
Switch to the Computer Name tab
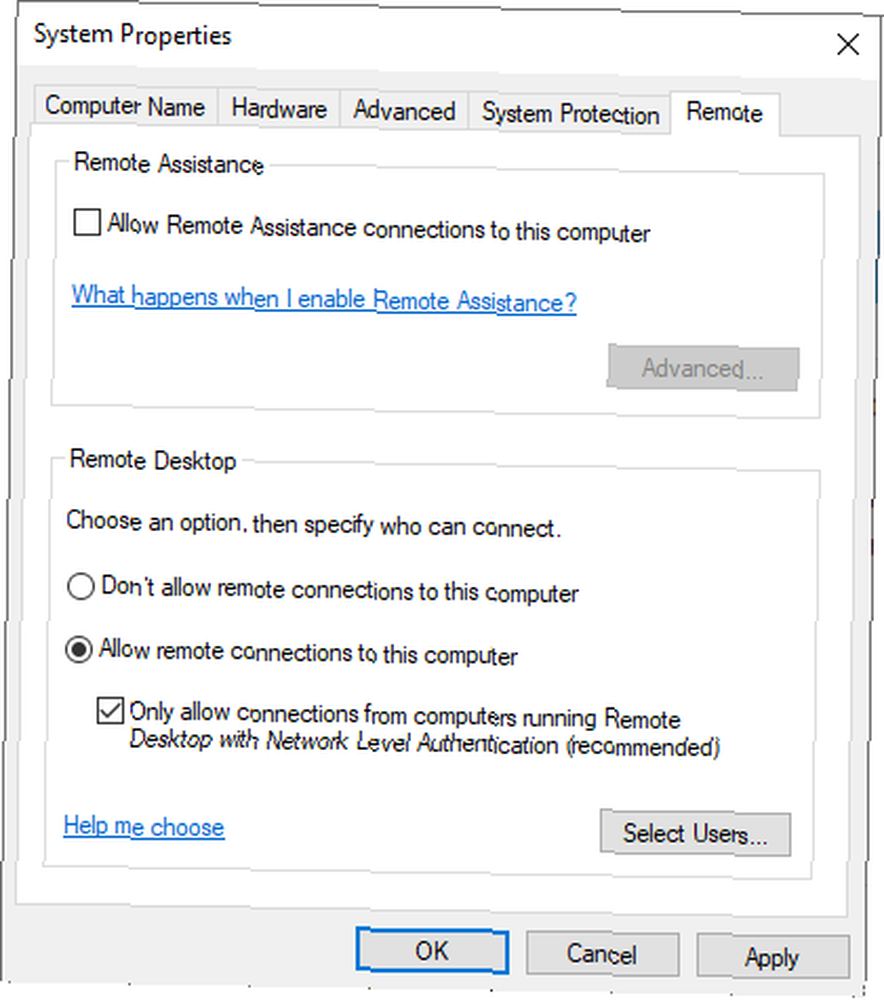(125, 106)
